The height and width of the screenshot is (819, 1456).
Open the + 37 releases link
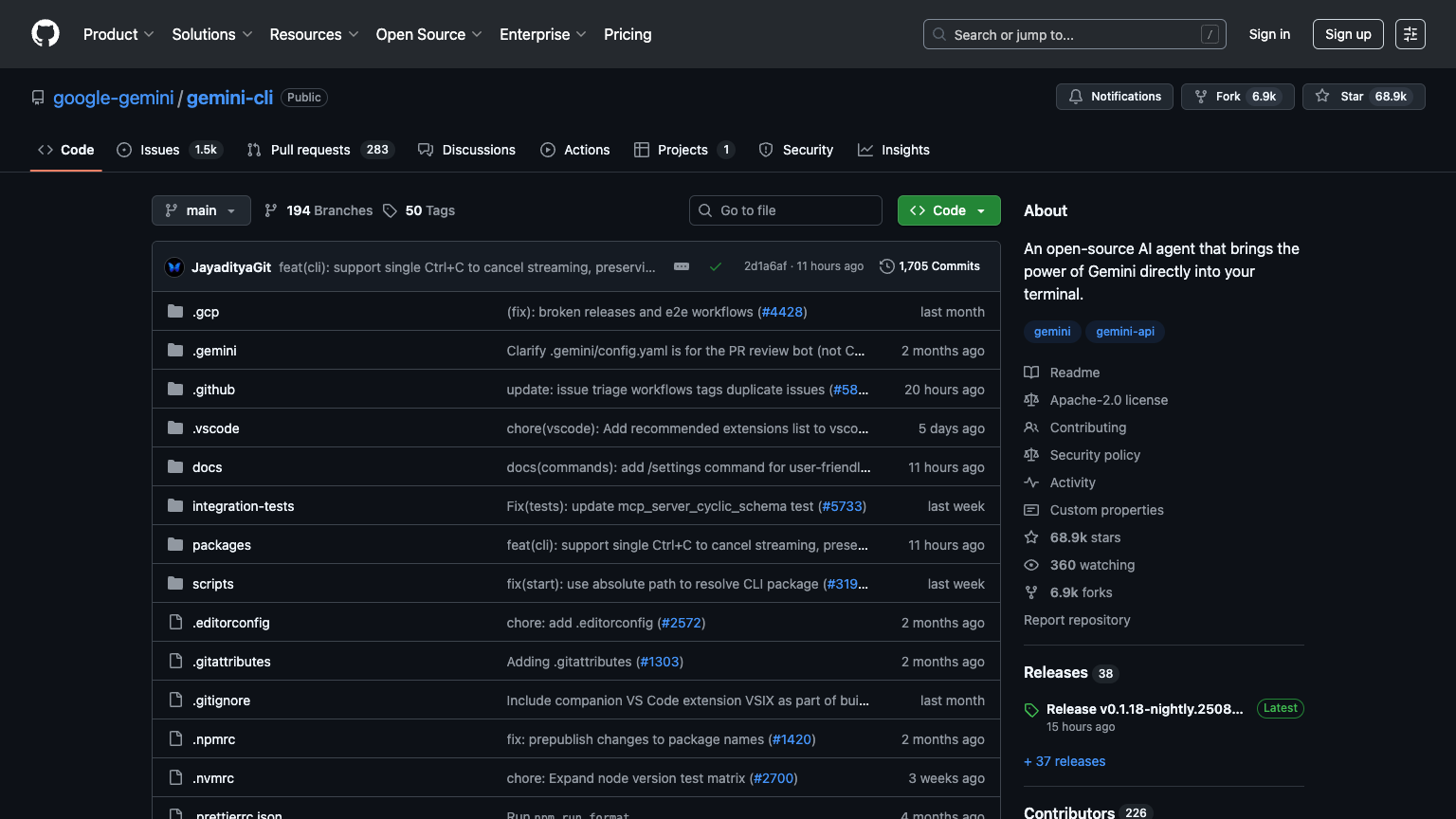click(x=1065, y=761)
